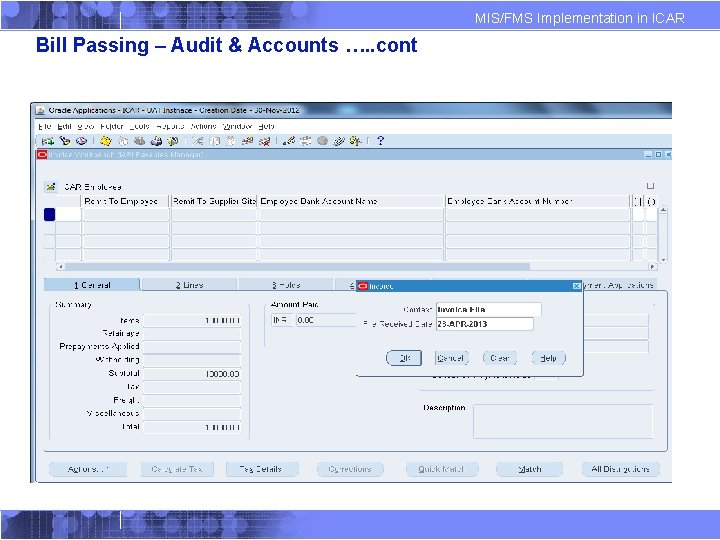Image resolution: width=720 pixels, height=540 pixels.
Task: Click the All Distributions button
Action: (x=620, y=469)
